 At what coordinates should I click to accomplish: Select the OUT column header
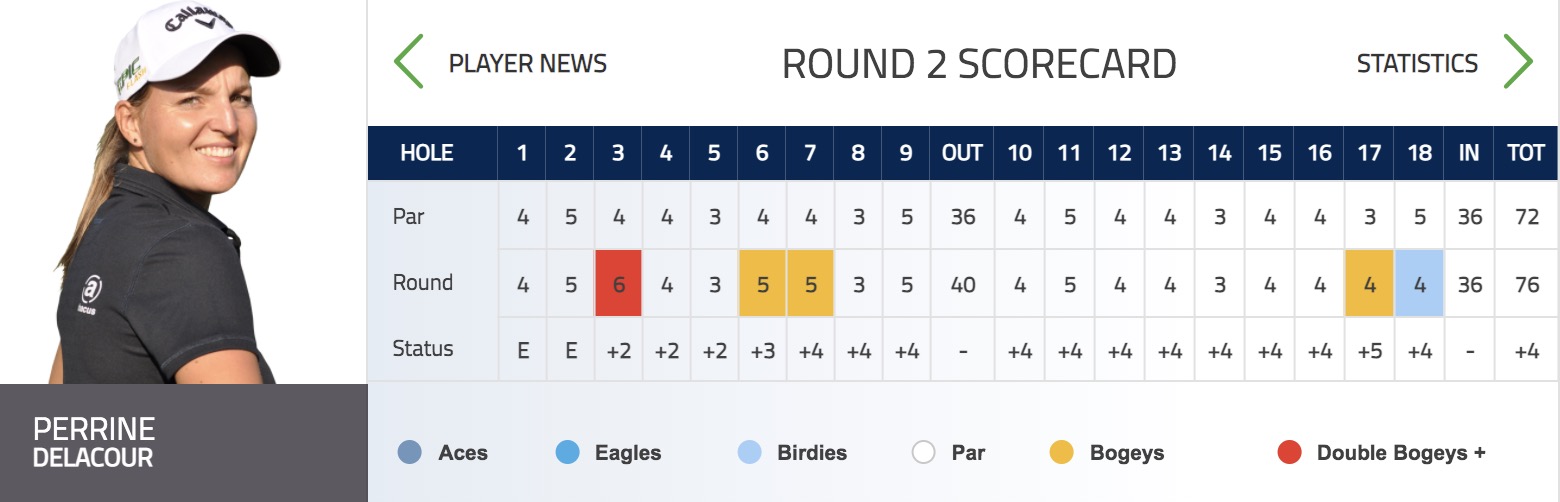point(962,153)
